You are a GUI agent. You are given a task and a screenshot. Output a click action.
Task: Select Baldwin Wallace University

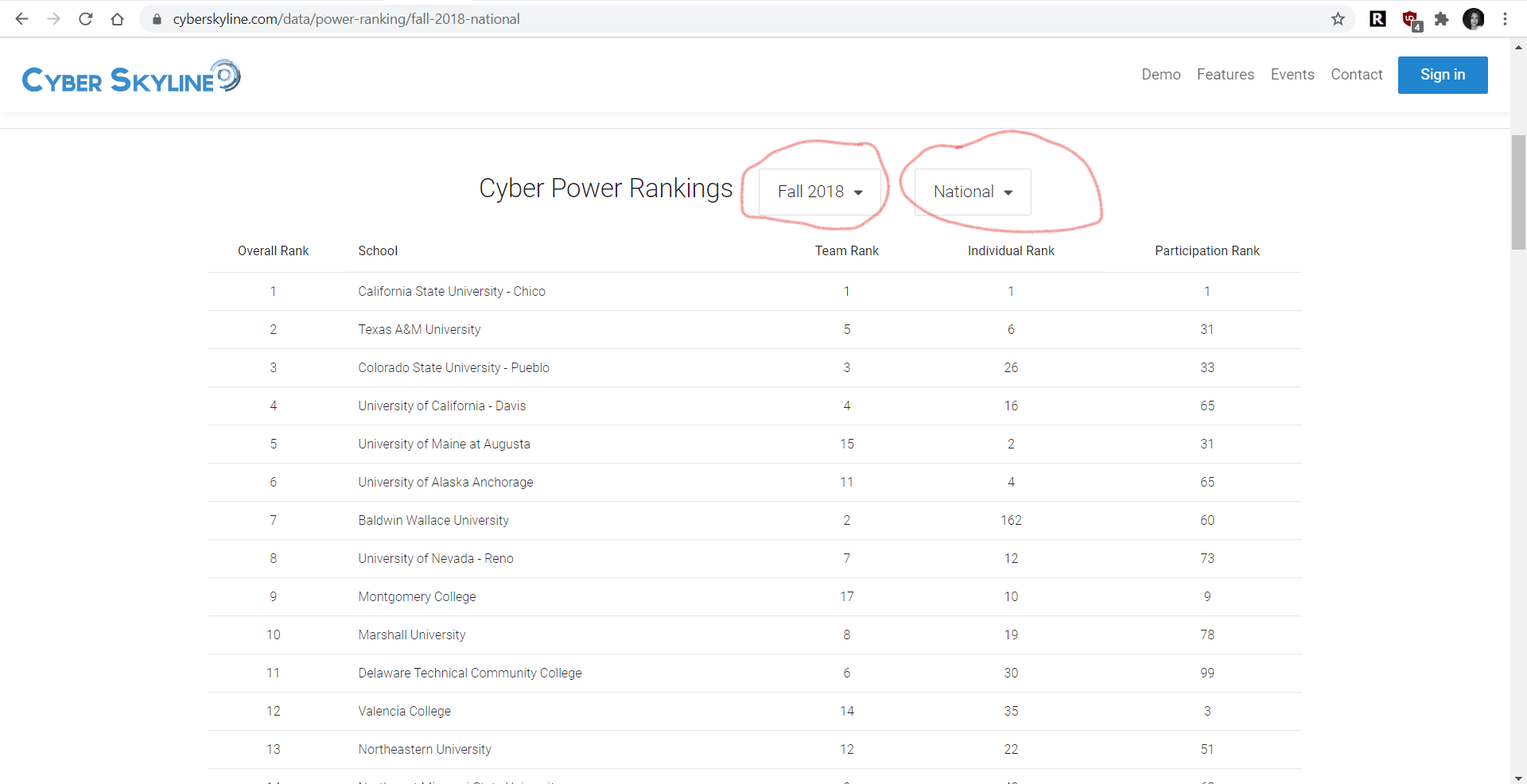[433, 520]
